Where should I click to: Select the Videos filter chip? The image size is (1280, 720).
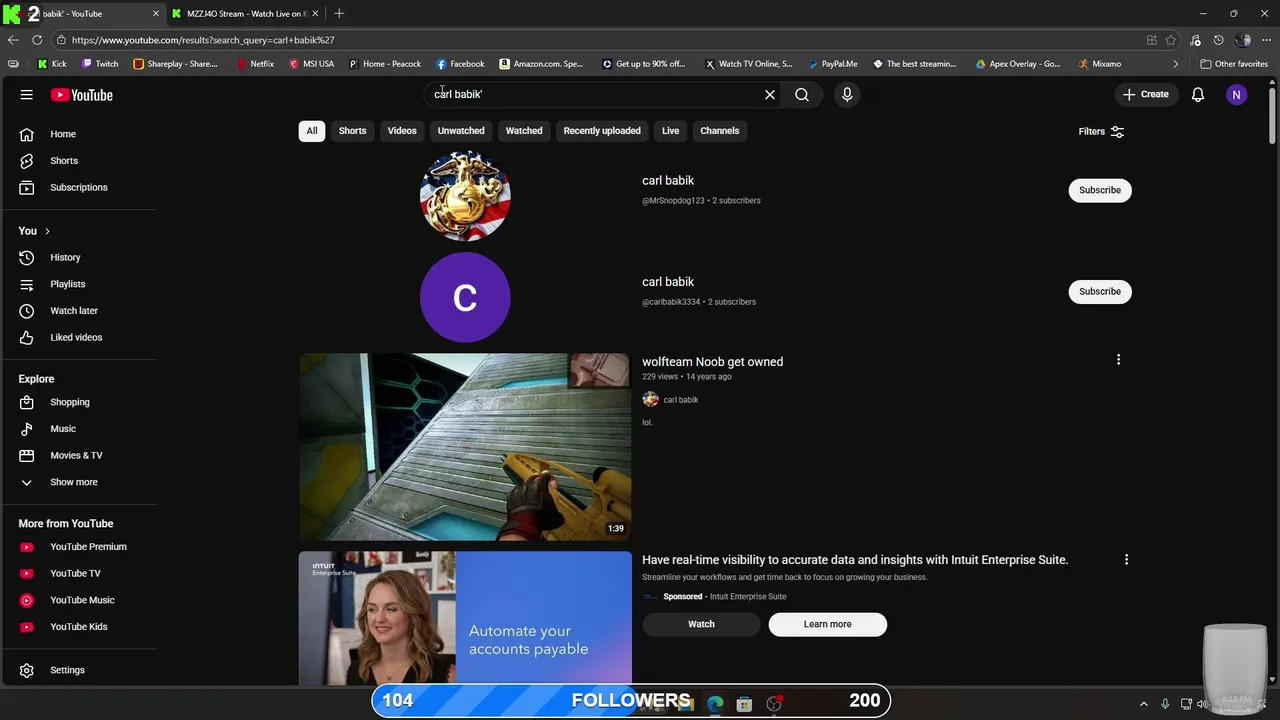point(402,131)
